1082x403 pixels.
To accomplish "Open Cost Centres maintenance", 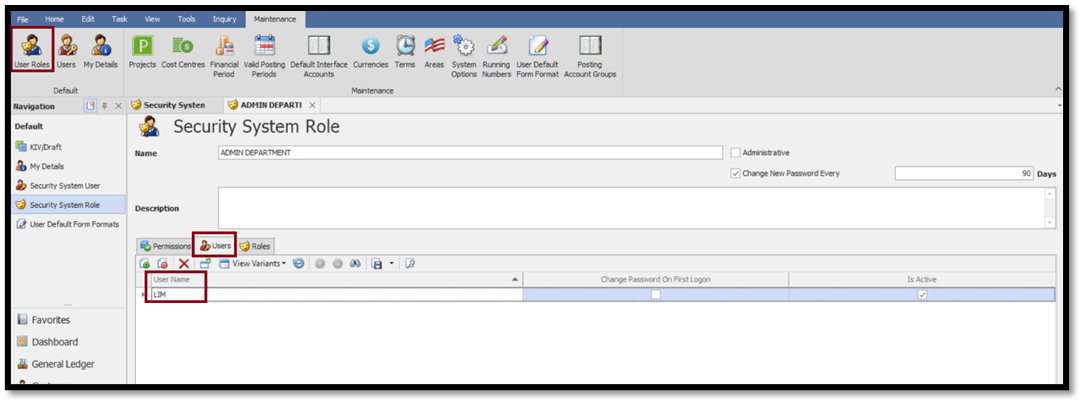I will pos(183,50).
